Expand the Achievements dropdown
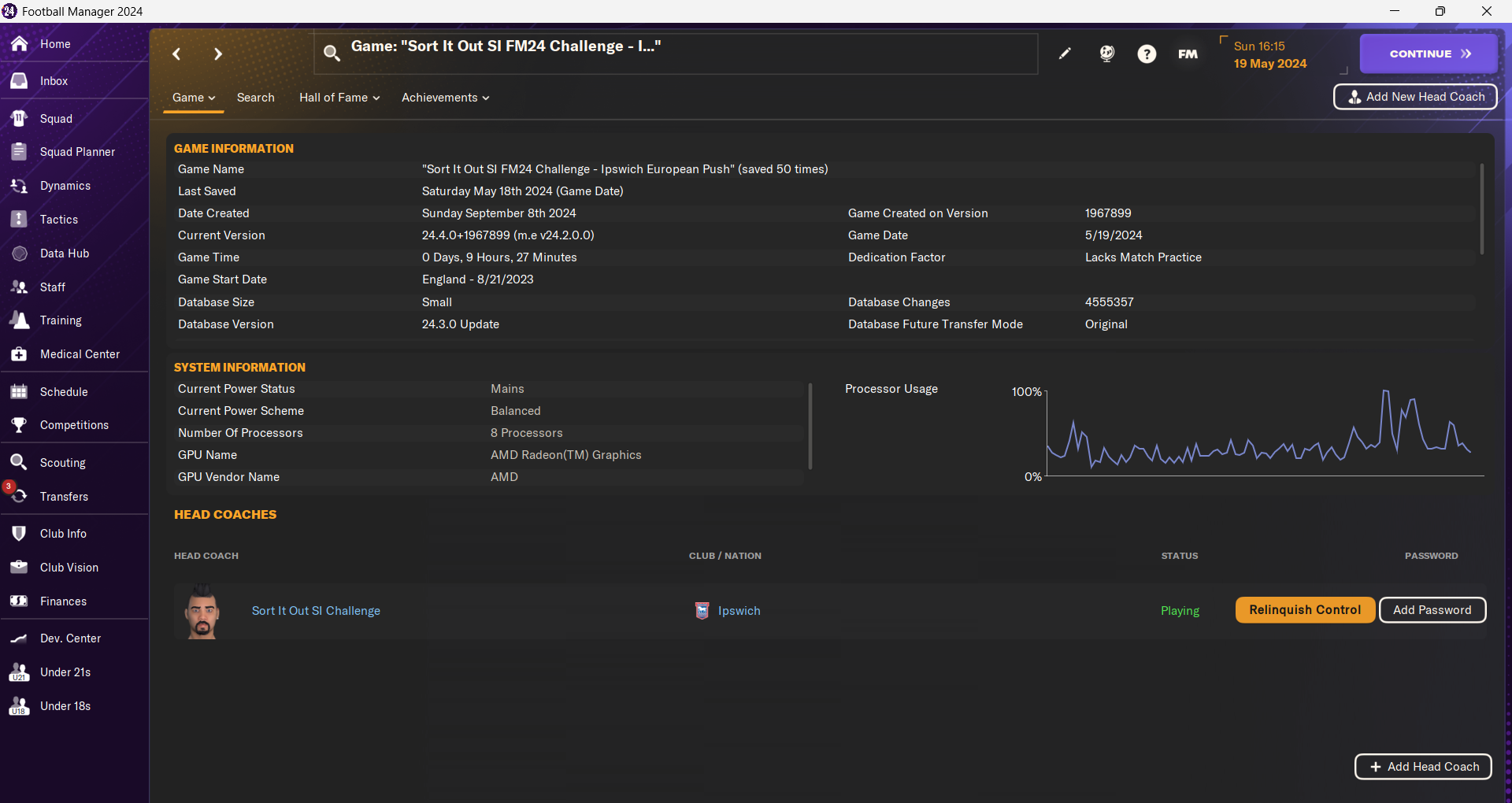The height and width of the screenshot is (803, 1512). pyautogui.click(x=446, y=98)
